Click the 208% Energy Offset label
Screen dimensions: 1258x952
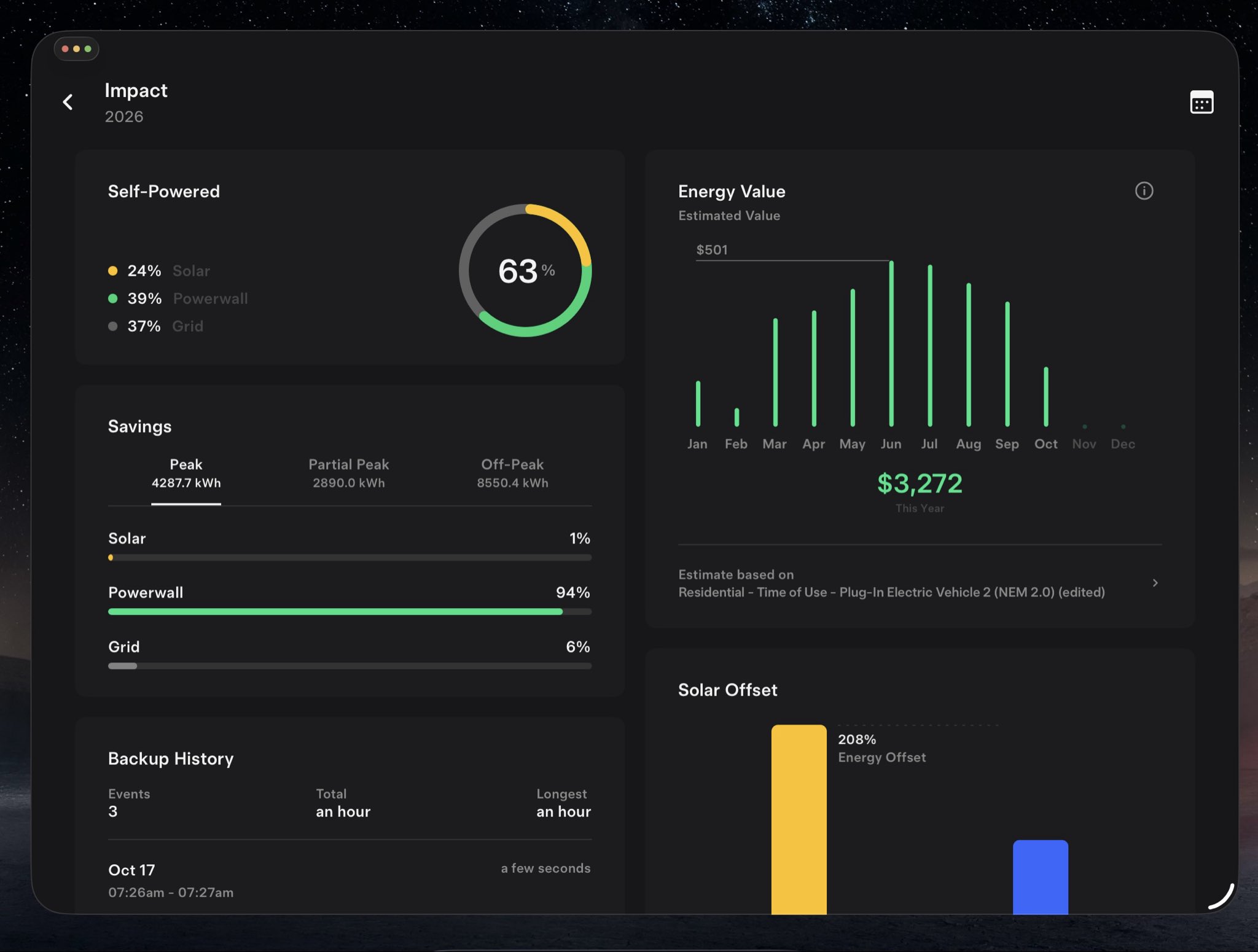tap(881, 748)
